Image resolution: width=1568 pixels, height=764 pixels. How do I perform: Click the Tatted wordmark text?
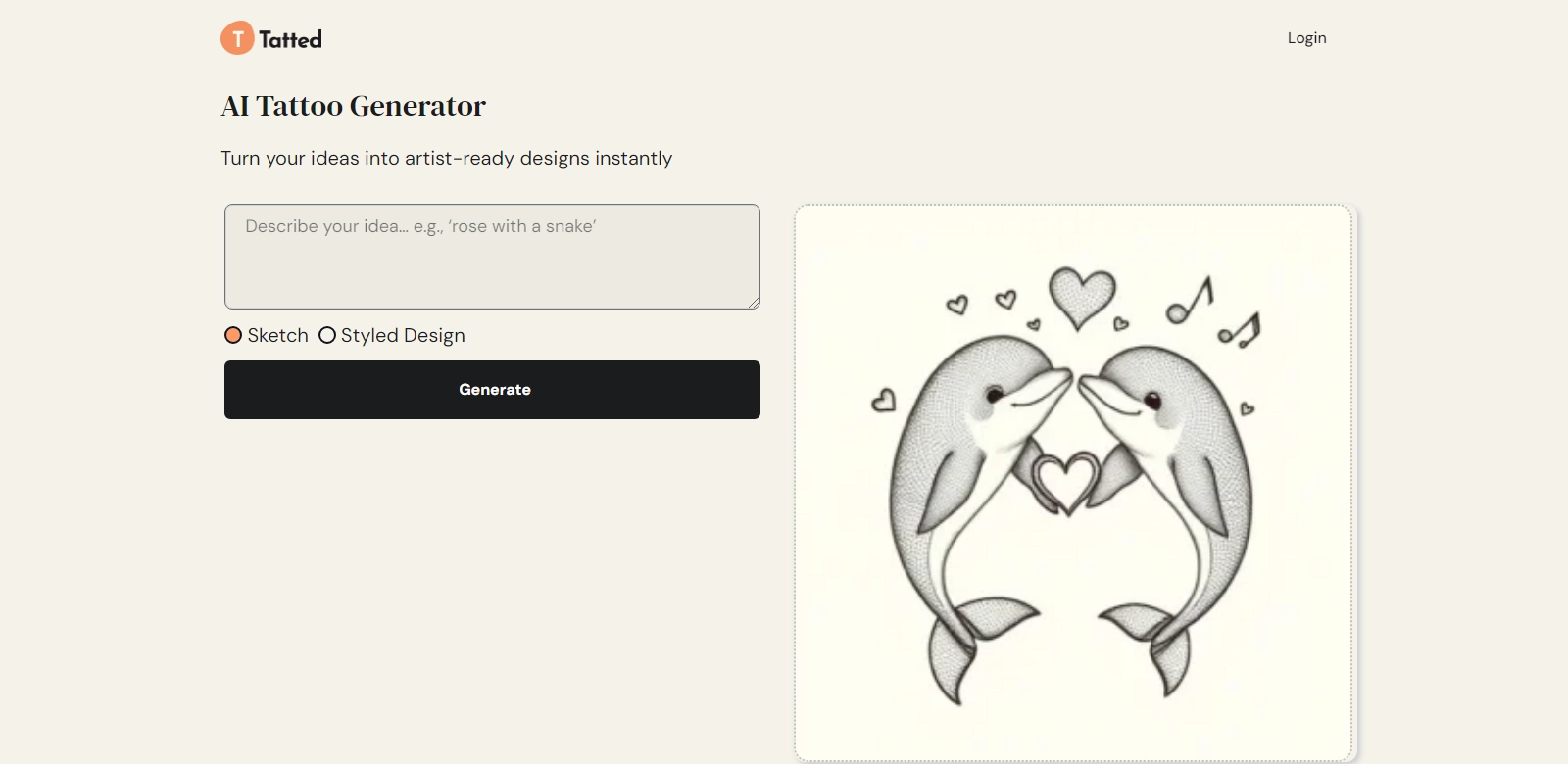(x=290, y=39)
